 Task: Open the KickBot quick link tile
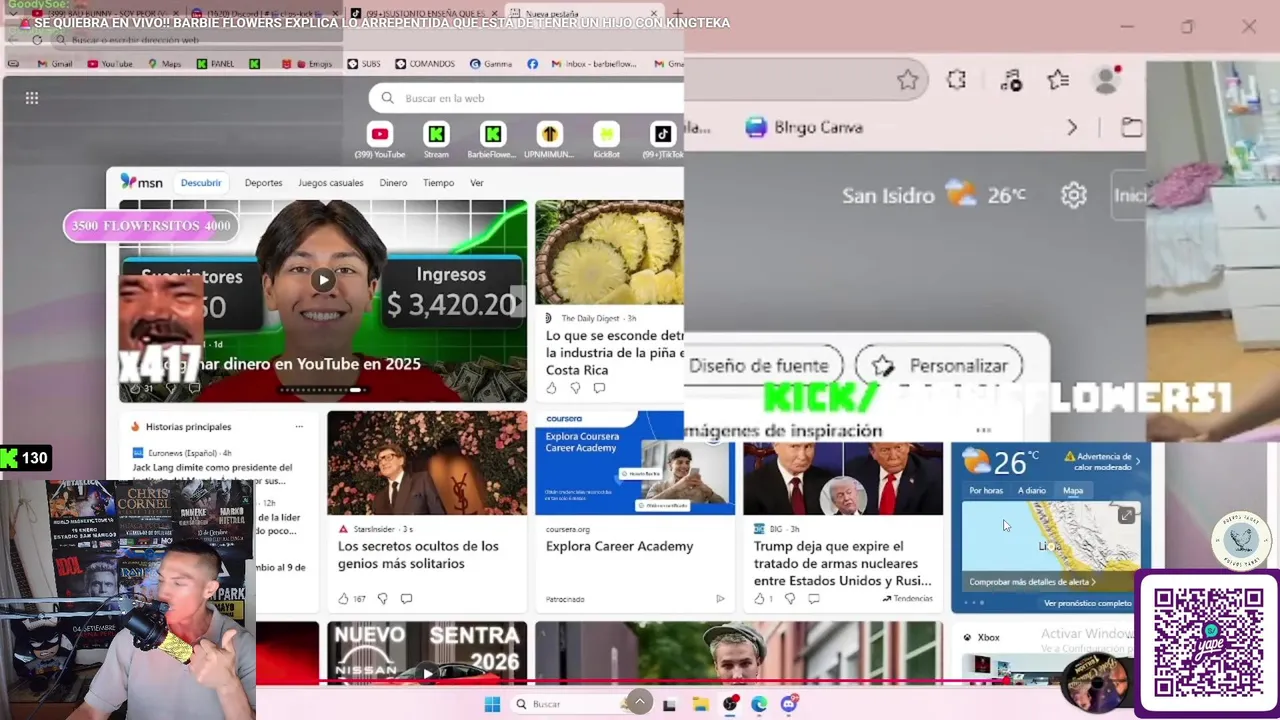606,134
